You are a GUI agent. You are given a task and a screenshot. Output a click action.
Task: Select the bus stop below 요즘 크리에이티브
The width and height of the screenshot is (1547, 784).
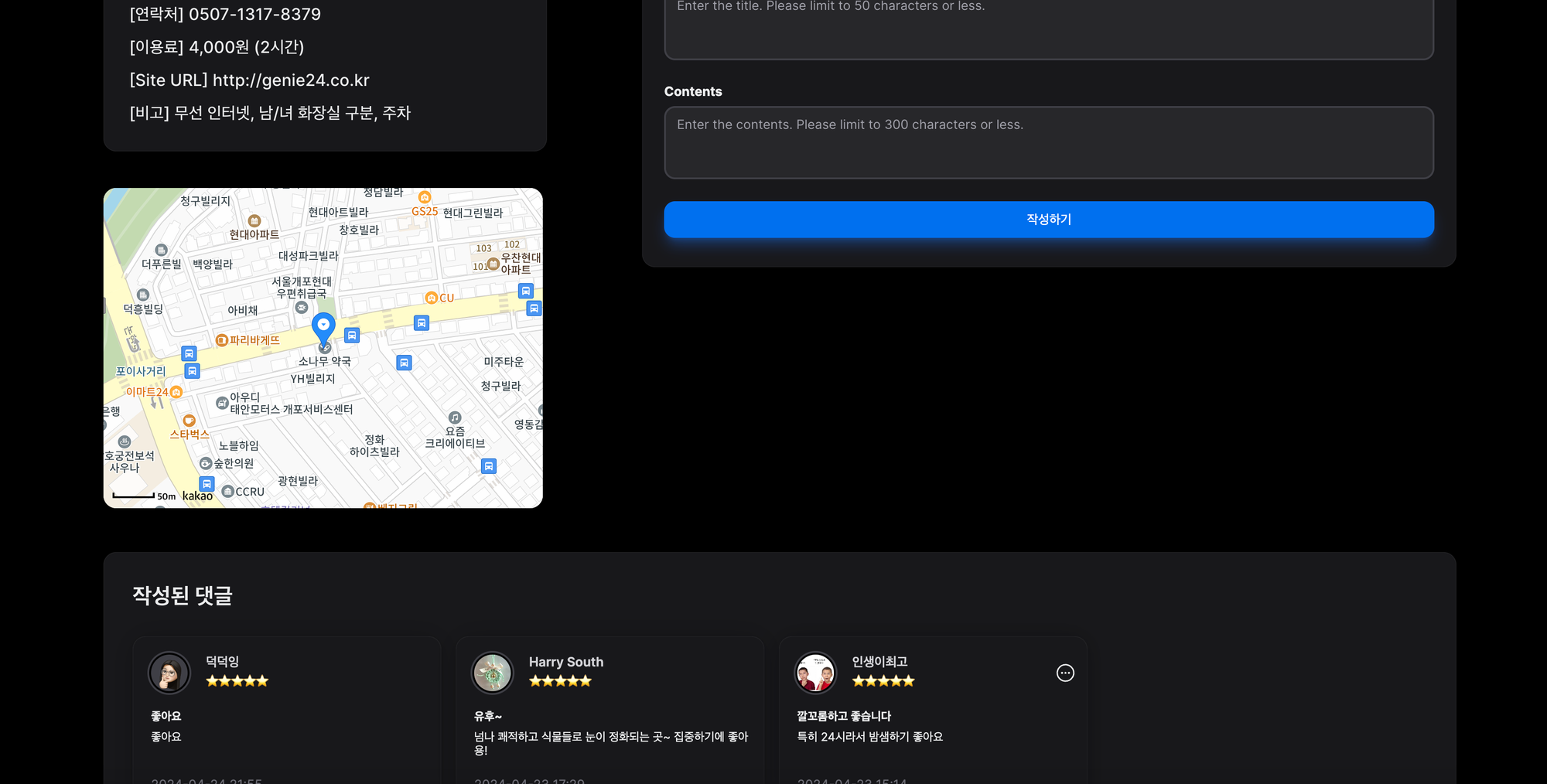[x=489, y=466]
